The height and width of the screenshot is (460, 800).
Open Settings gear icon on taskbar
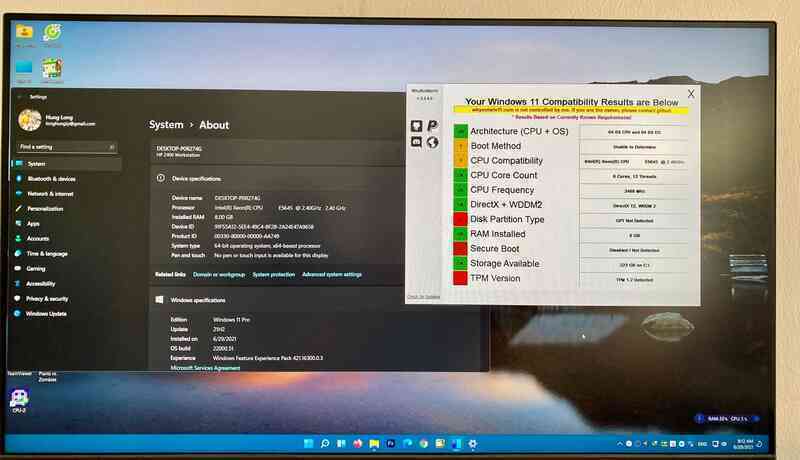pos(472,444)
